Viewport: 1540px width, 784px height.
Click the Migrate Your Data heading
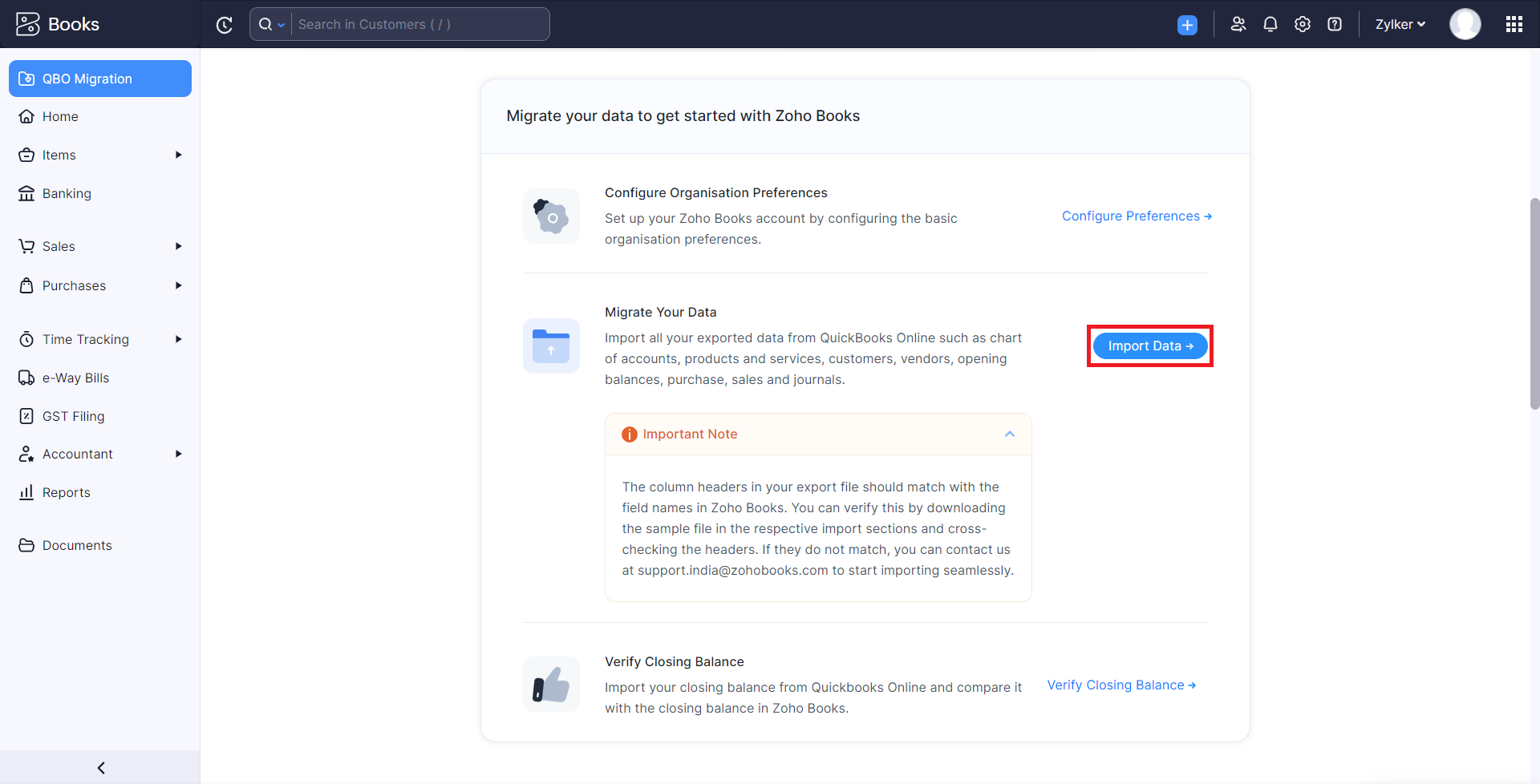(x=661, y=312)
